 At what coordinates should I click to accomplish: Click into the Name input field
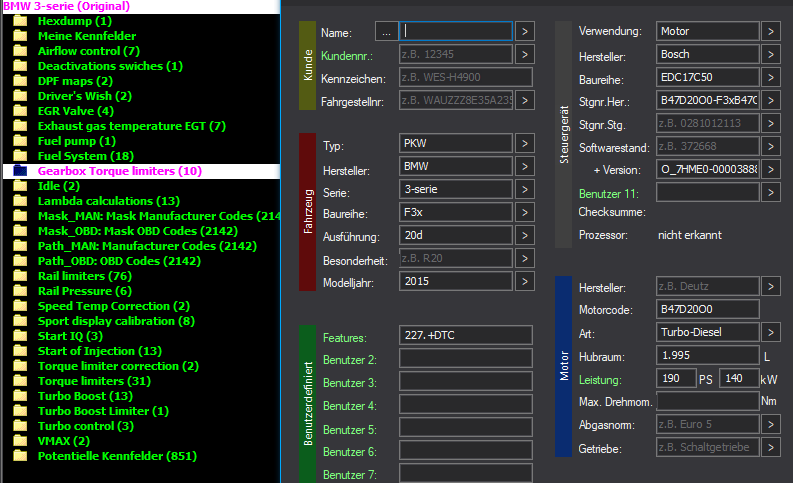456,31
